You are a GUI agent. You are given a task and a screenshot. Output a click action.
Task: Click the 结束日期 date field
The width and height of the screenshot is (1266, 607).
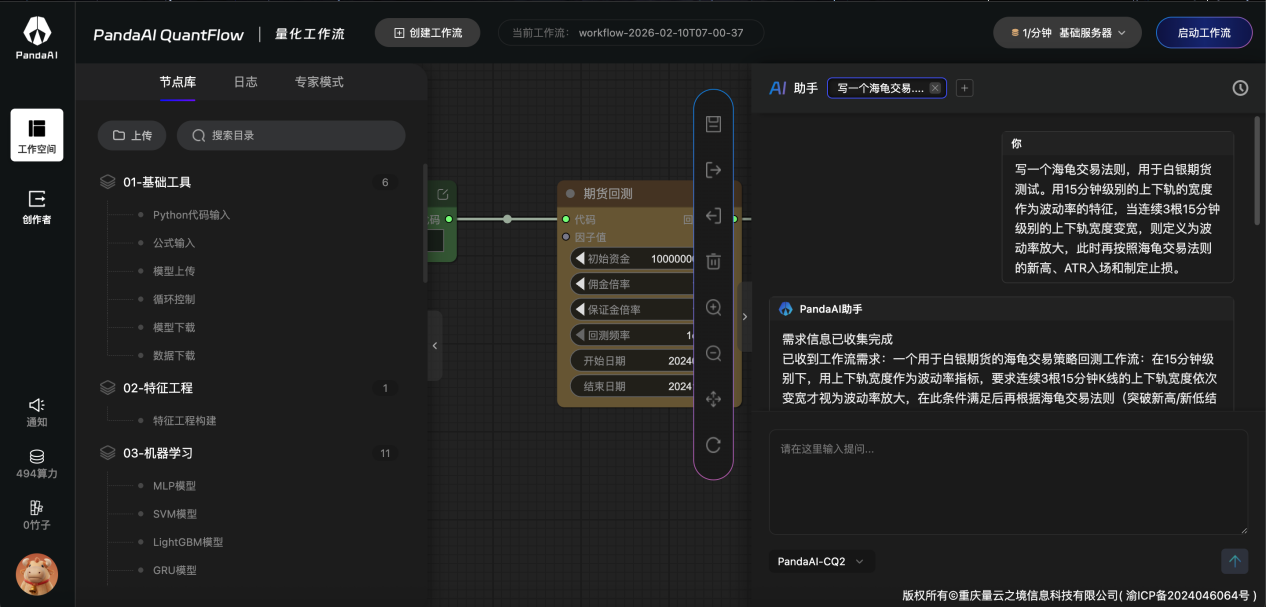(x=631, y=386)
